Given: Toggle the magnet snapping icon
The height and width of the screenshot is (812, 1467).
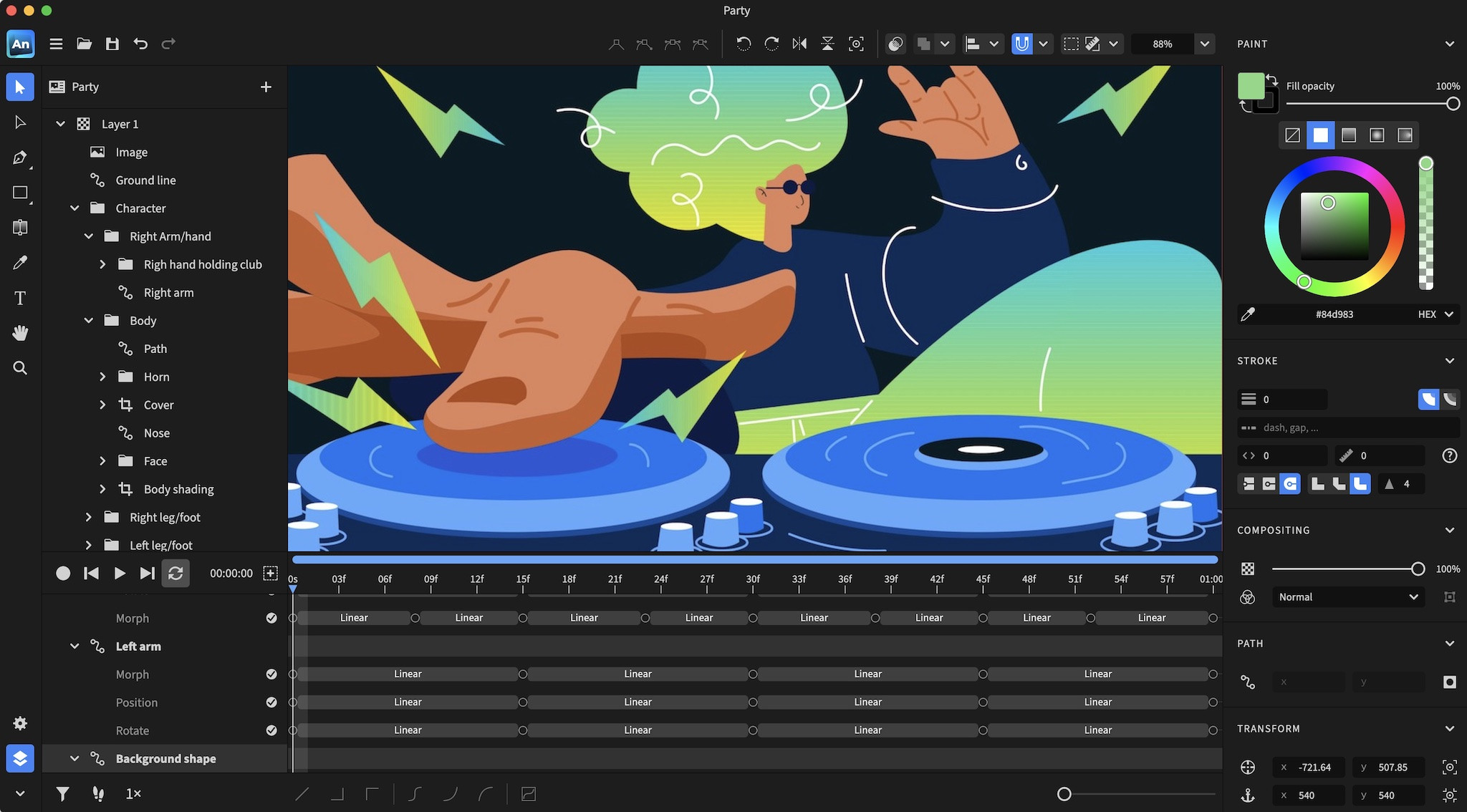Looking at the screenshot, I should pos(1021,44).
